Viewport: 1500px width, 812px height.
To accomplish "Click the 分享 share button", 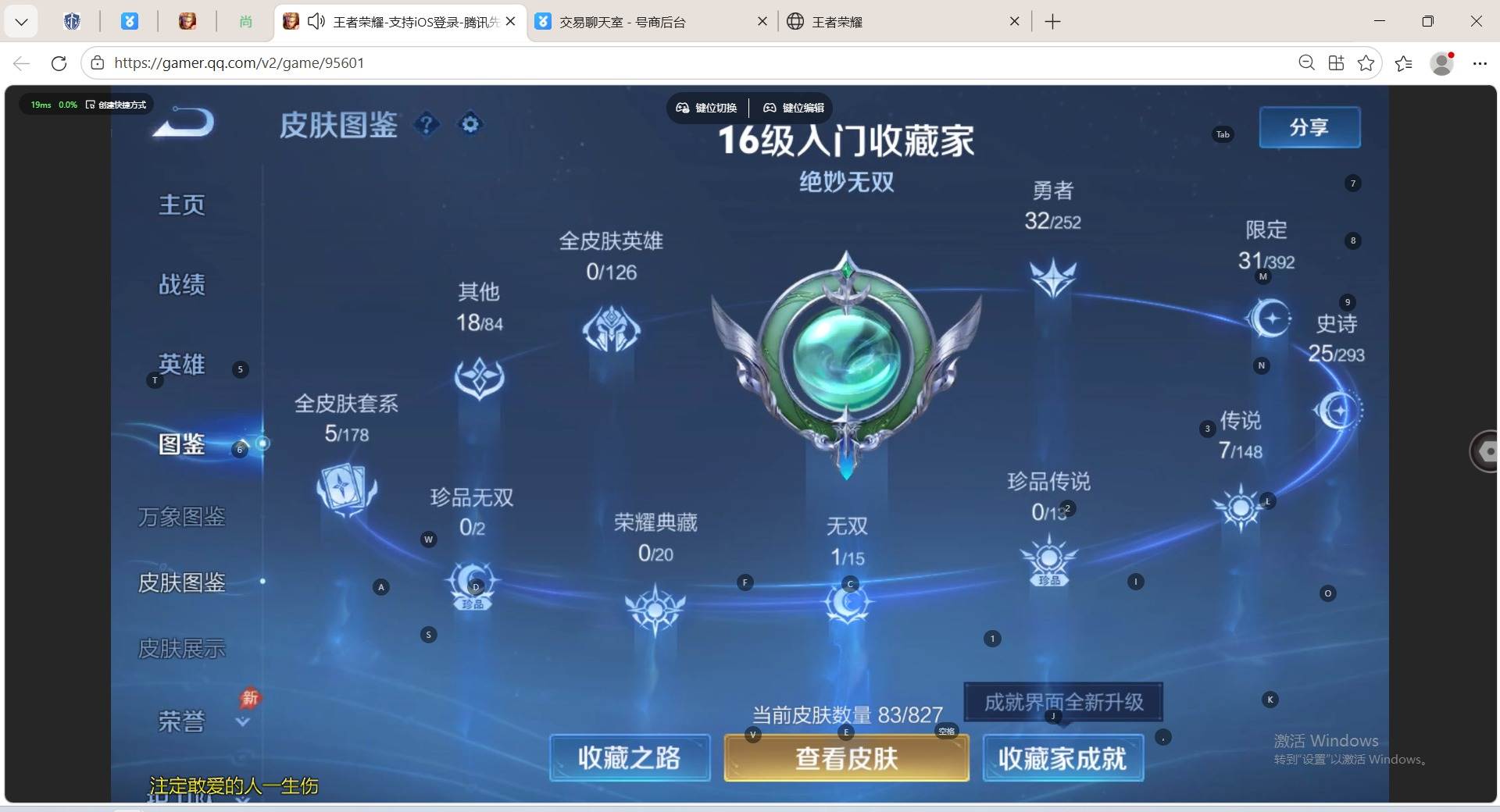I will 1309,127.
